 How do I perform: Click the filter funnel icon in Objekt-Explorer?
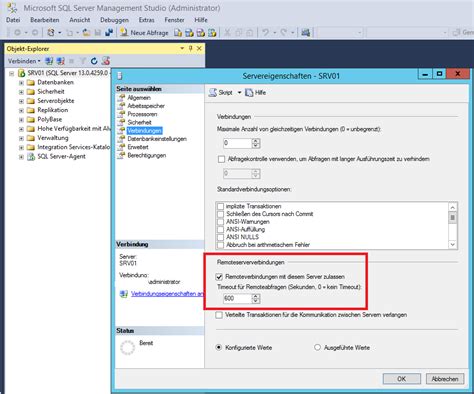83,61
